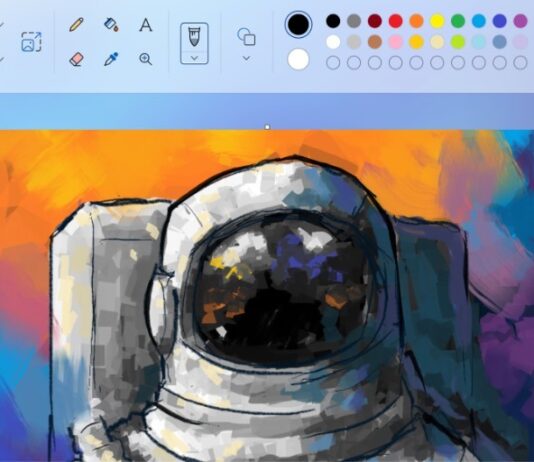The height and width of the screenshot is (462, 534).
Task: Select the white Color 2 circle
Action: tap(298, 59)
